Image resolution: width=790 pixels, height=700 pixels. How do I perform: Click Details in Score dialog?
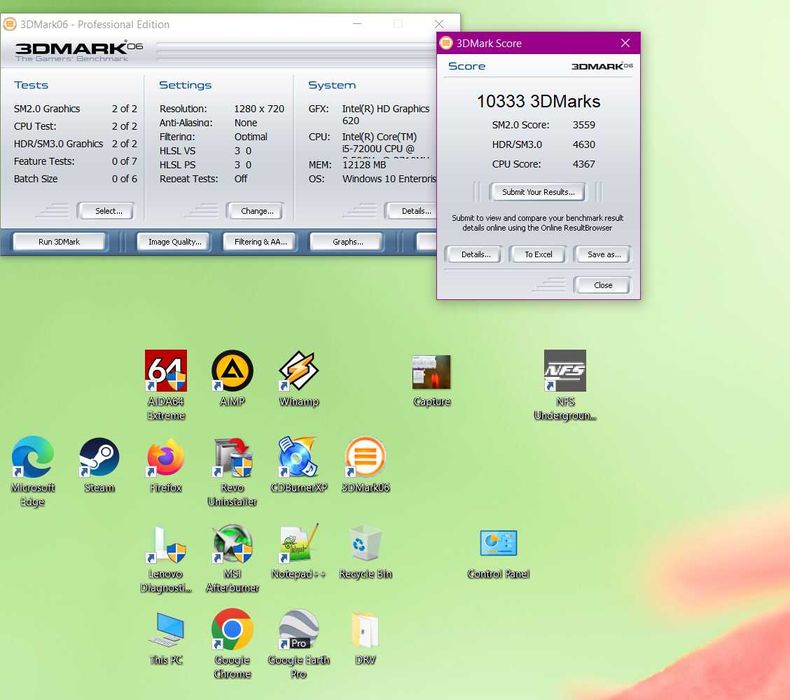475,254
